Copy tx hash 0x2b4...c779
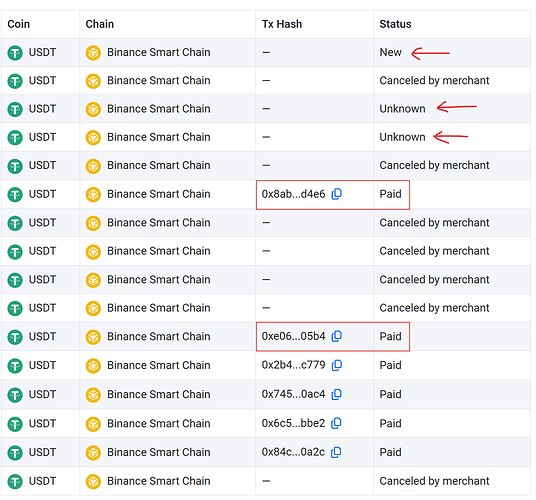Screen dimensions: 536x500 click(x=337, y=365)
